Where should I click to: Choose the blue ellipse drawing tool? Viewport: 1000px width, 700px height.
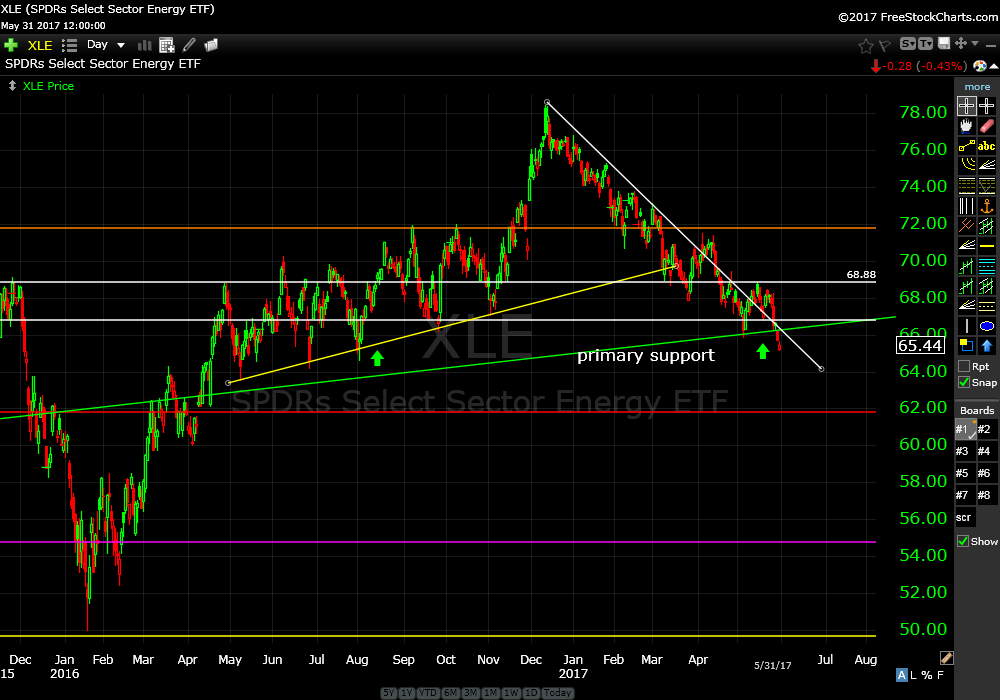pos(987,326)
